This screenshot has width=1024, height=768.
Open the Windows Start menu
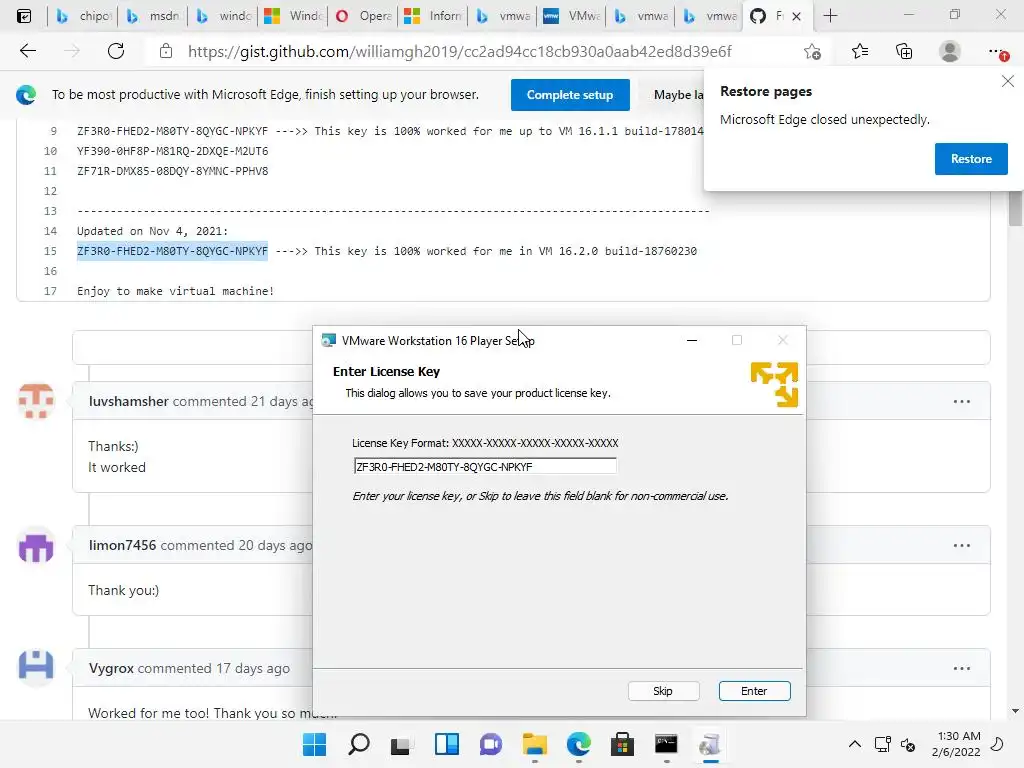314,744
